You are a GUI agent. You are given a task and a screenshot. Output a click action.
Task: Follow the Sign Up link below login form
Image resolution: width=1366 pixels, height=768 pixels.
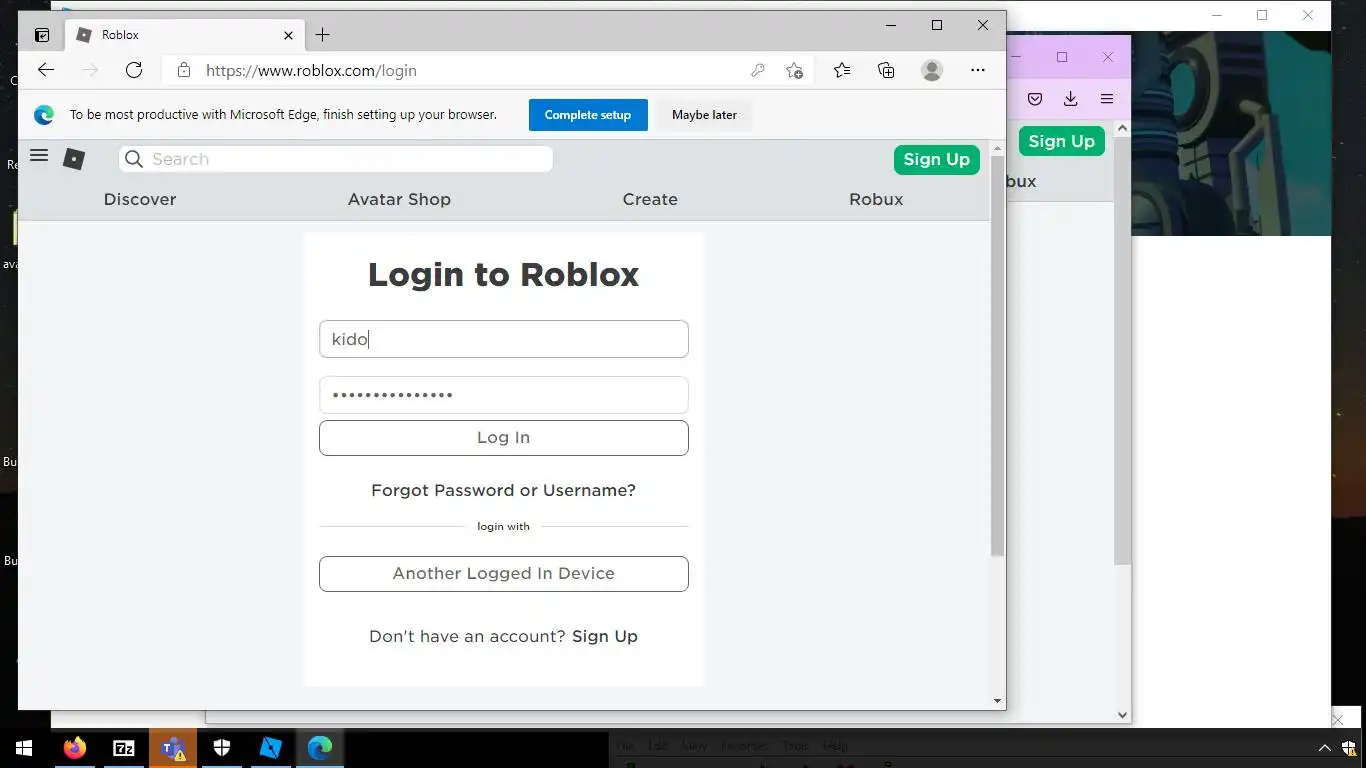(605, 636)
